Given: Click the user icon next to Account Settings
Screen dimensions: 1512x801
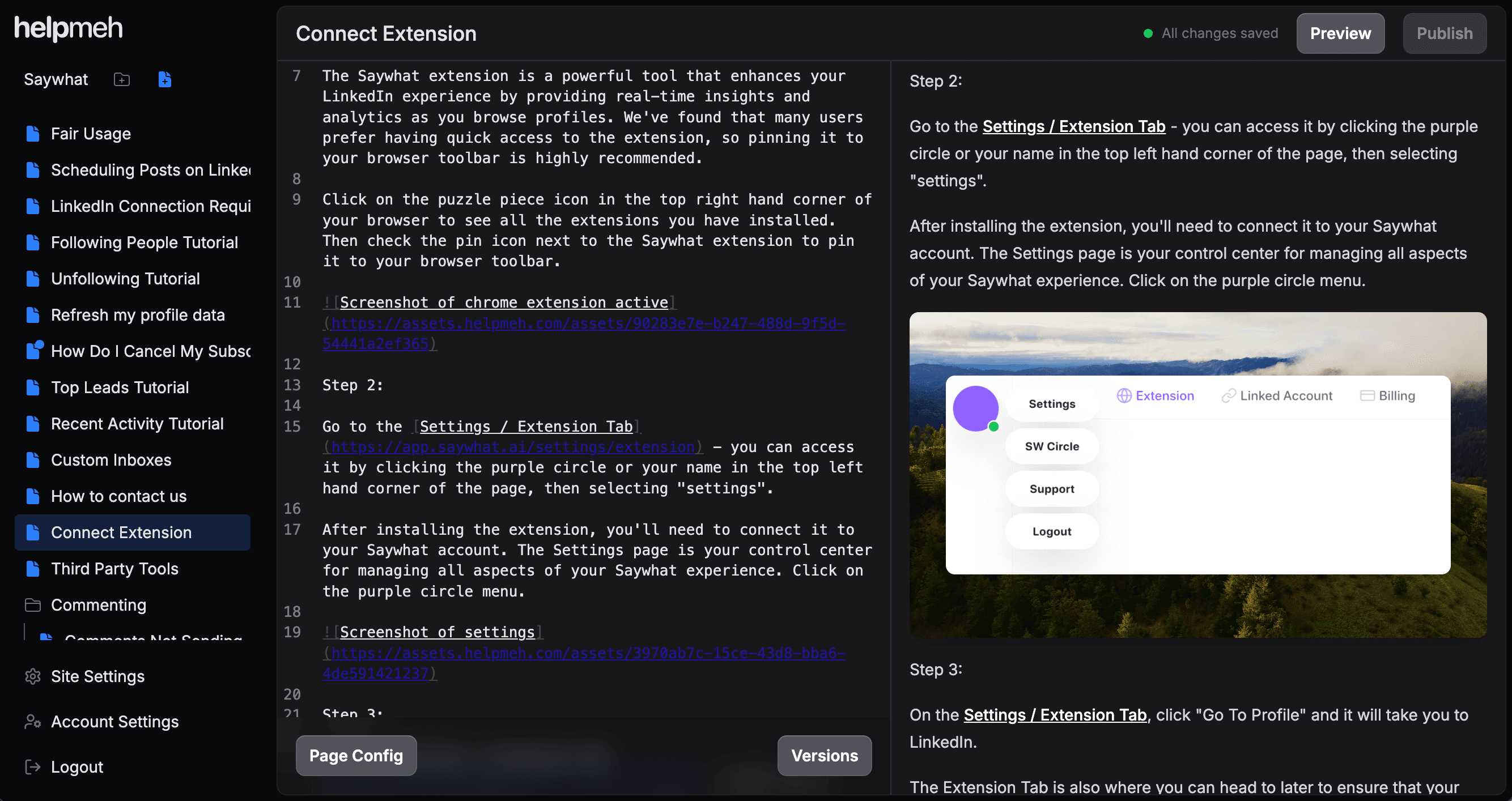Looking at the screenshot, I should point(32,721).
